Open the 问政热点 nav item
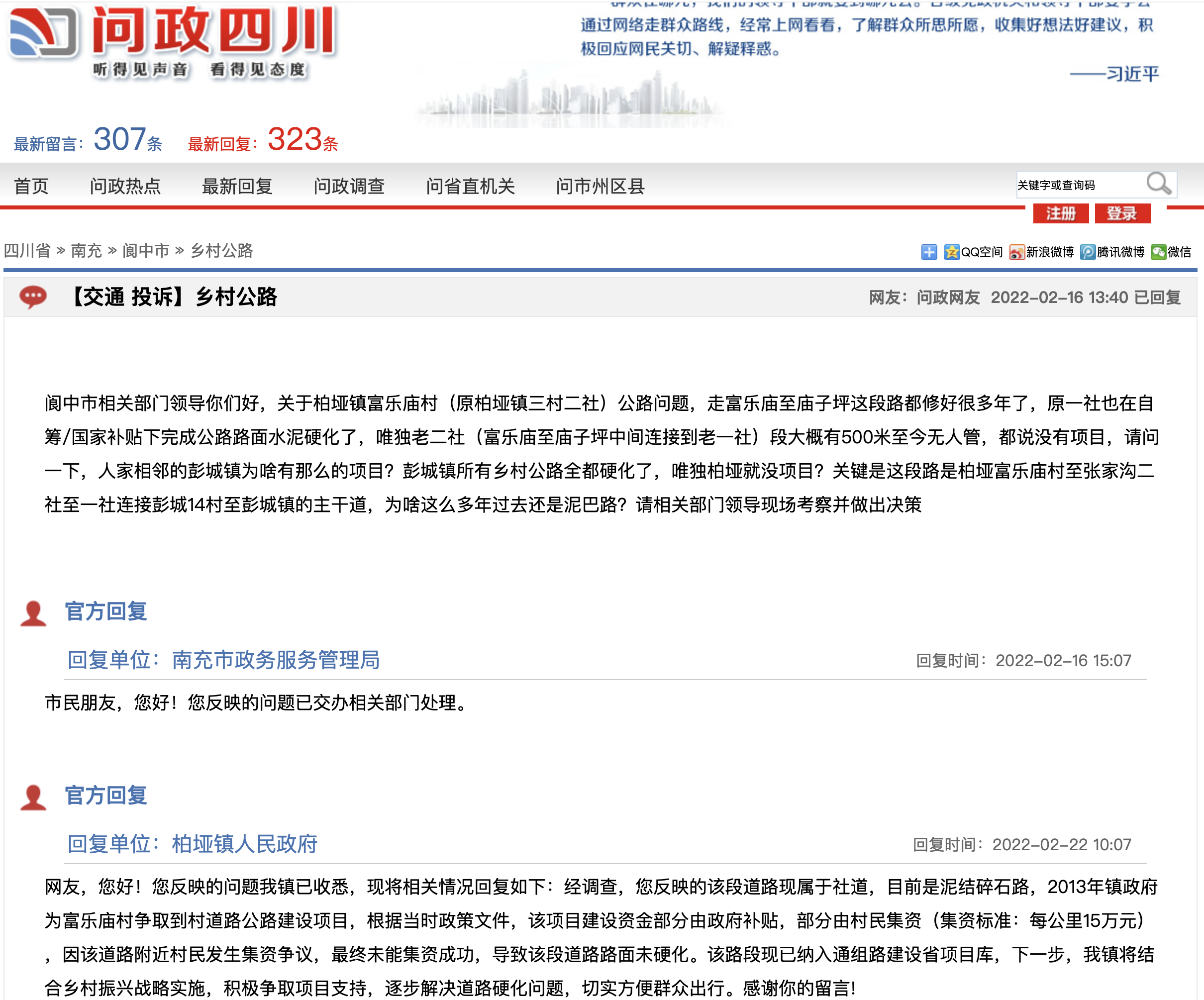 click(x=125, y=187)
